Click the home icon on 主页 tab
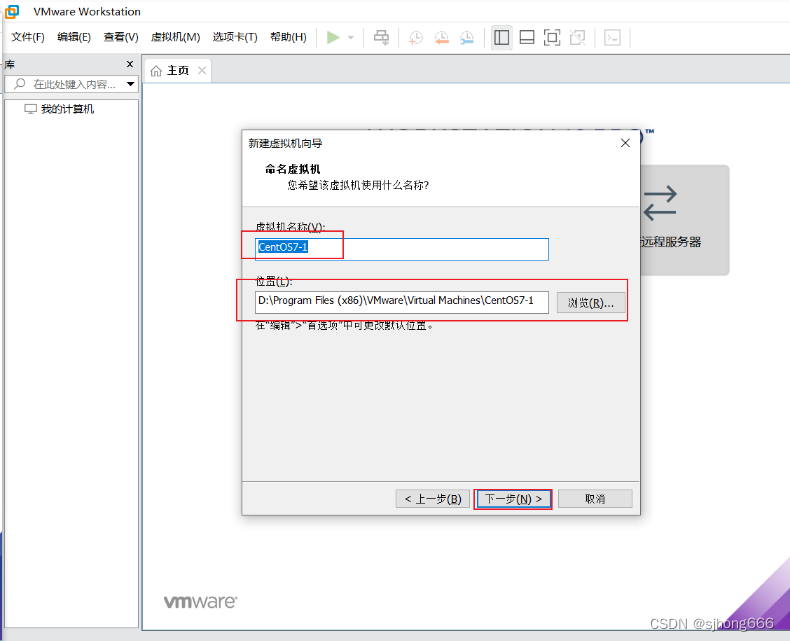Viewport: 790px width, 641px height. click(x=156, y=71)
